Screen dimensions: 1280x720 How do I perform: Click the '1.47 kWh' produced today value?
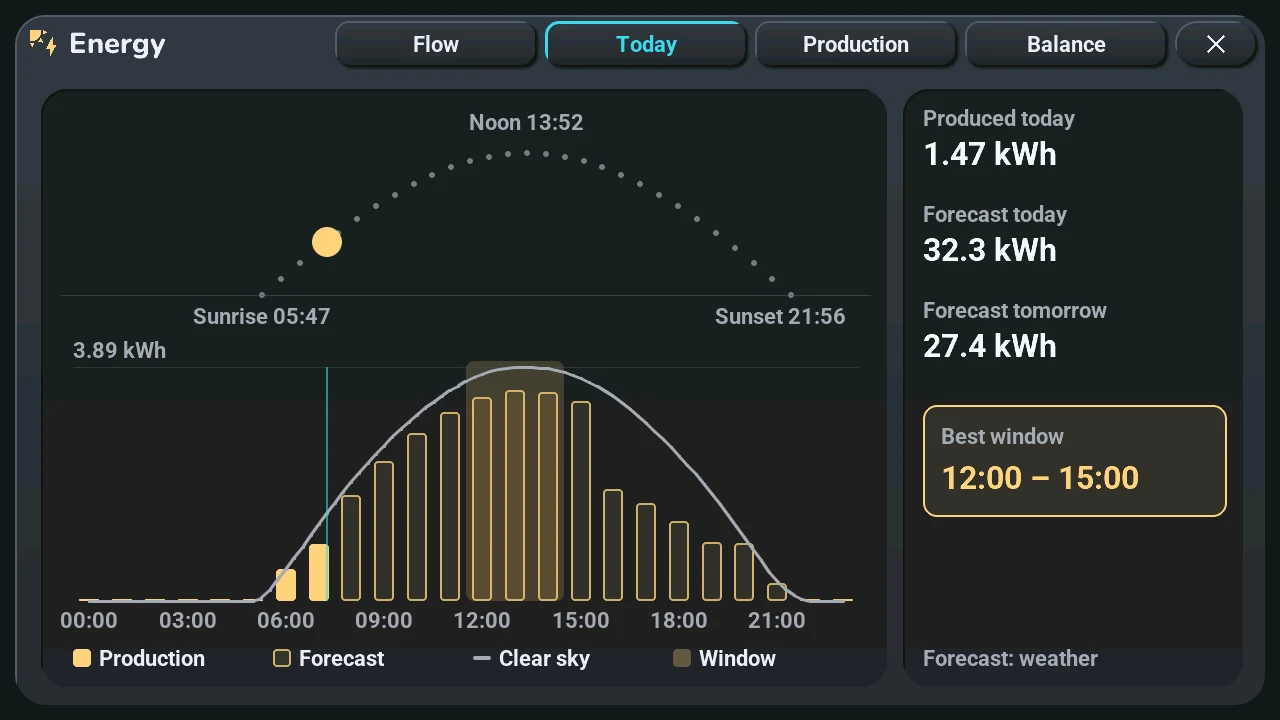pos(990,154)
